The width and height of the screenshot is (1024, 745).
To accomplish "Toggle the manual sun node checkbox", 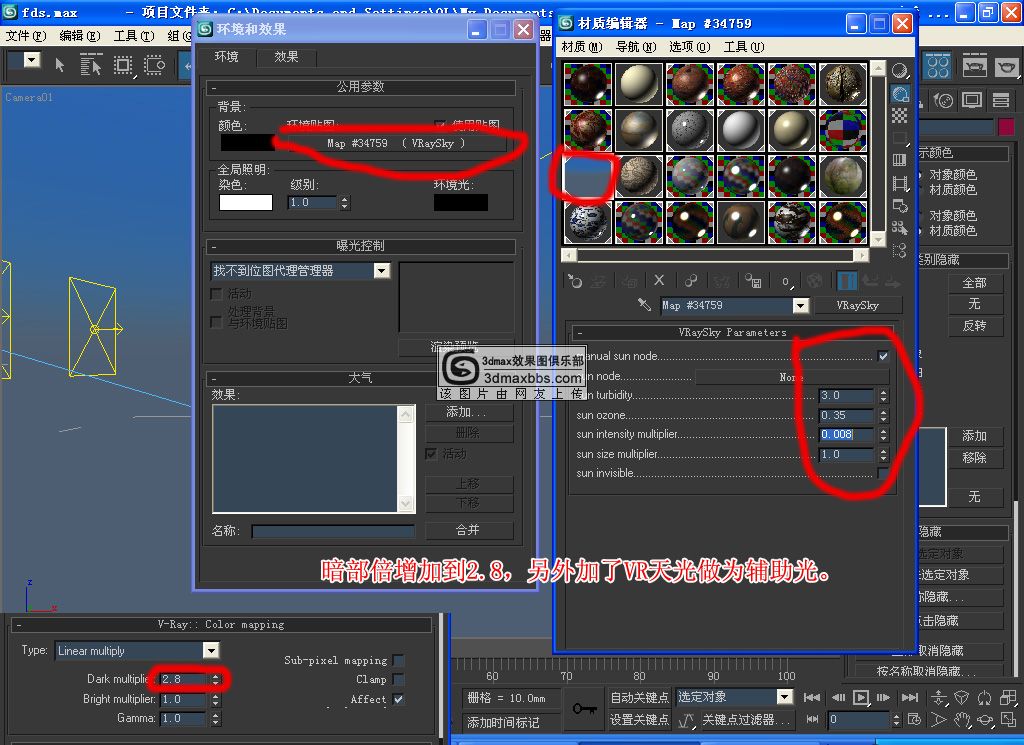I will pos(883,356).
